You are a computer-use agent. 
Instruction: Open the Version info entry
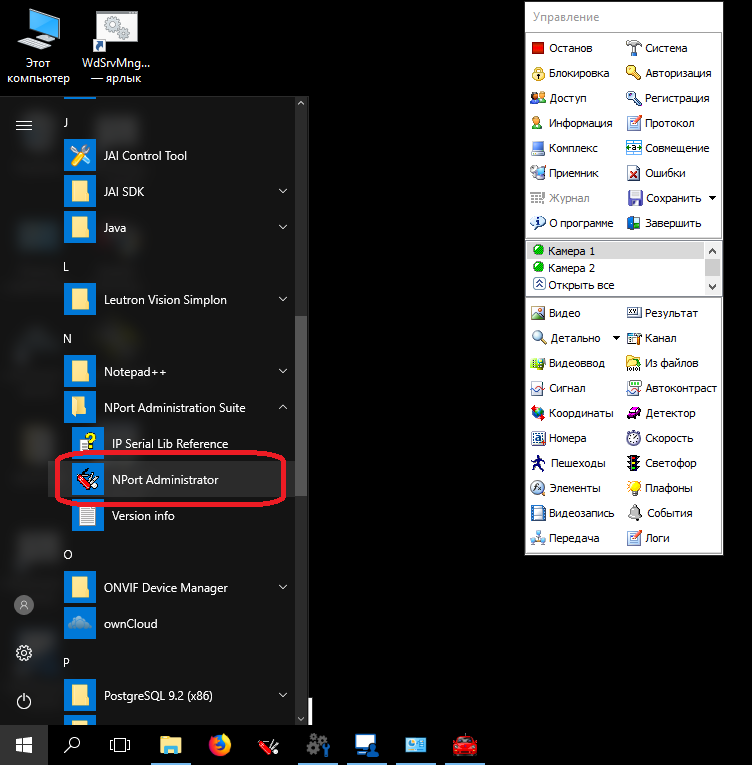(x=143, y=516)
